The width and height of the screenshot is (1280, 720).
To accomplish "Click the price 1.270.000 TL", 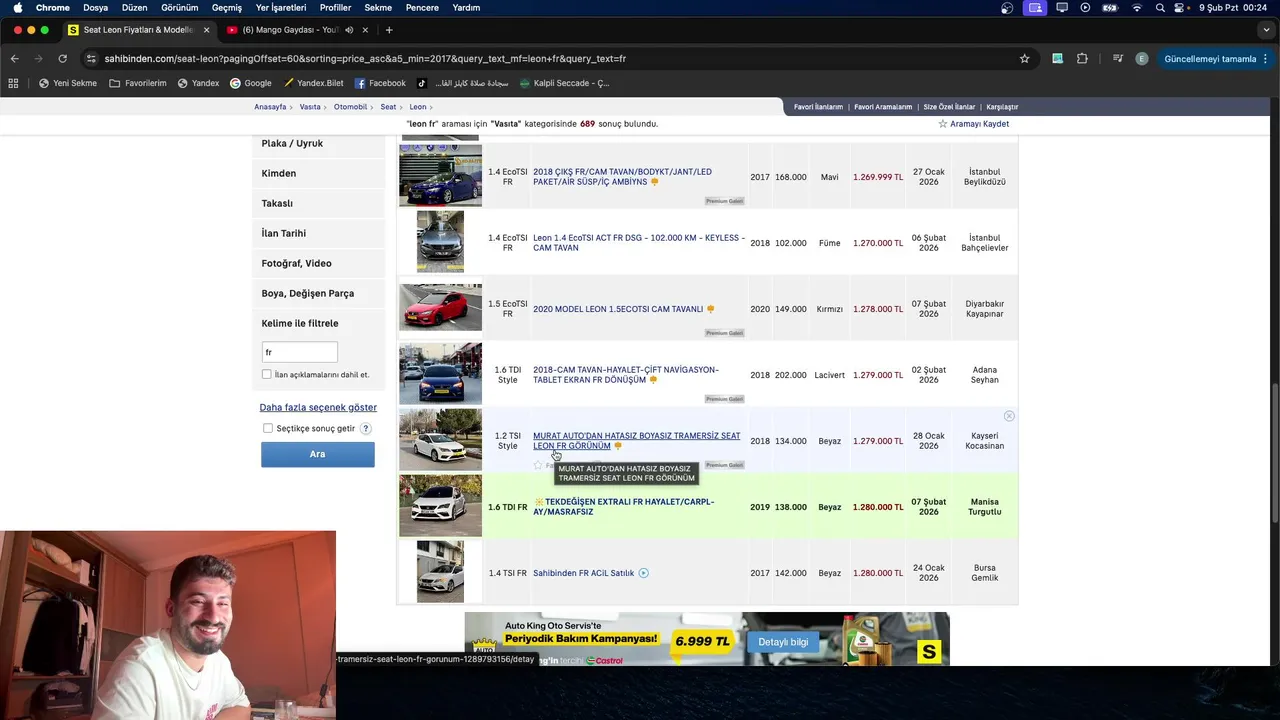I will (878, 243).
